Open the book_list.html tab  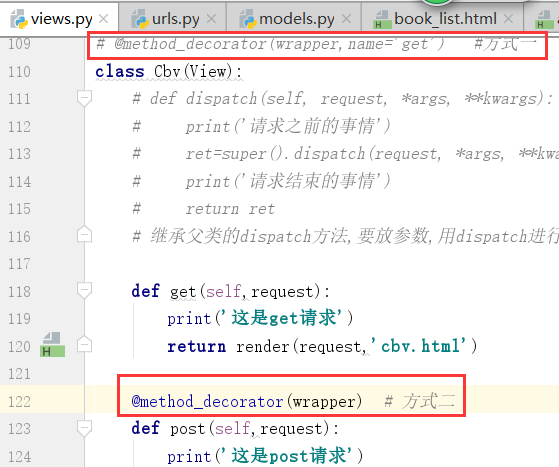coord(442,18)
